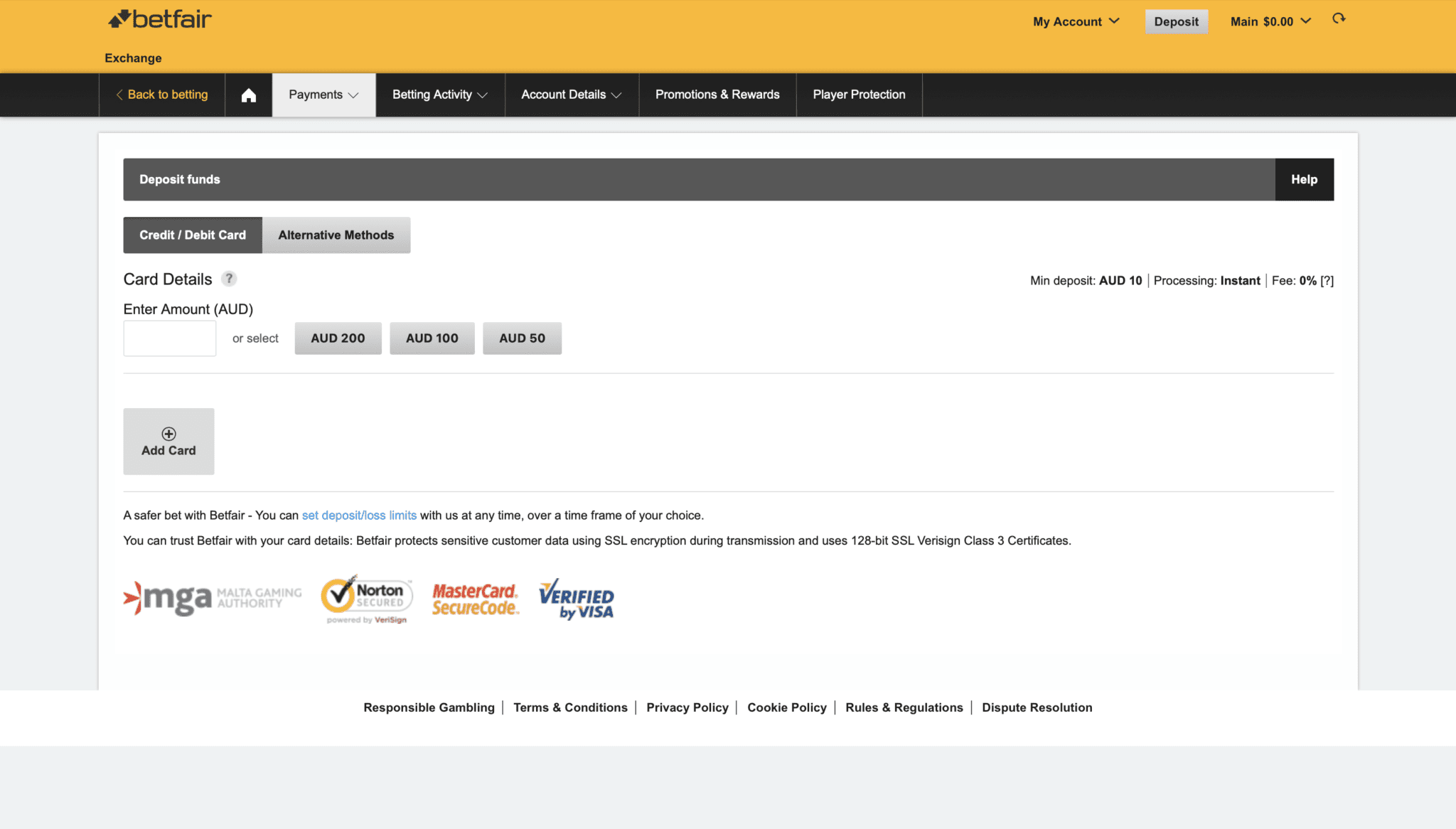
Task: Select the AUD 200 amount
Action: (x=338, y=338)
